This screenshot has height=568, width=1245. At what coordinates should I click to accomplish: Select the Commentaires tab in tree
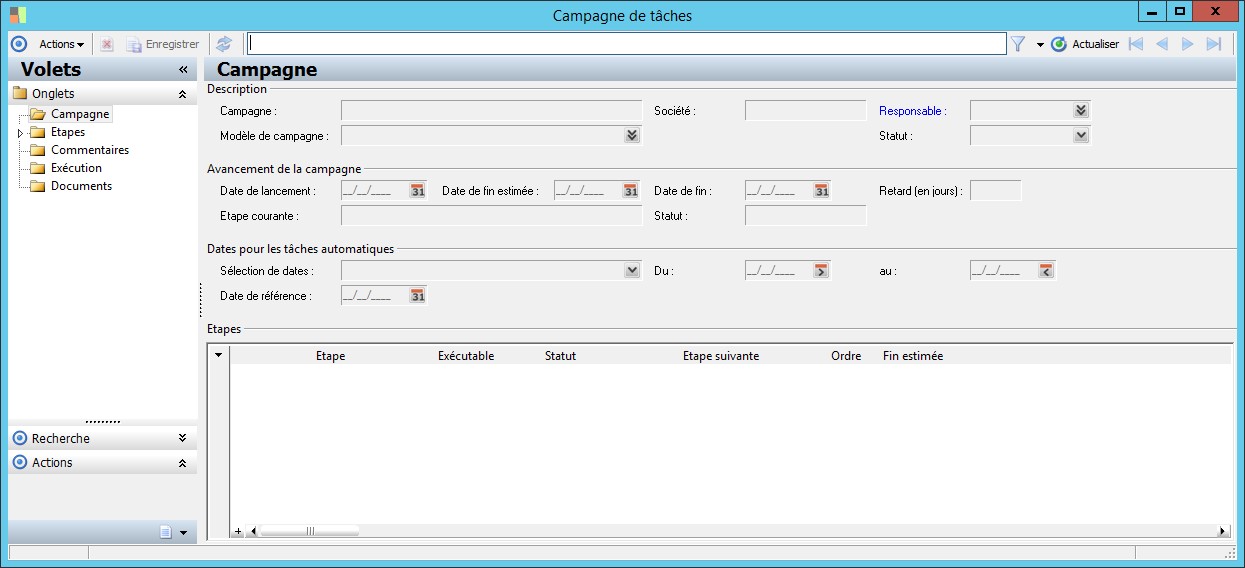[89, 150]
